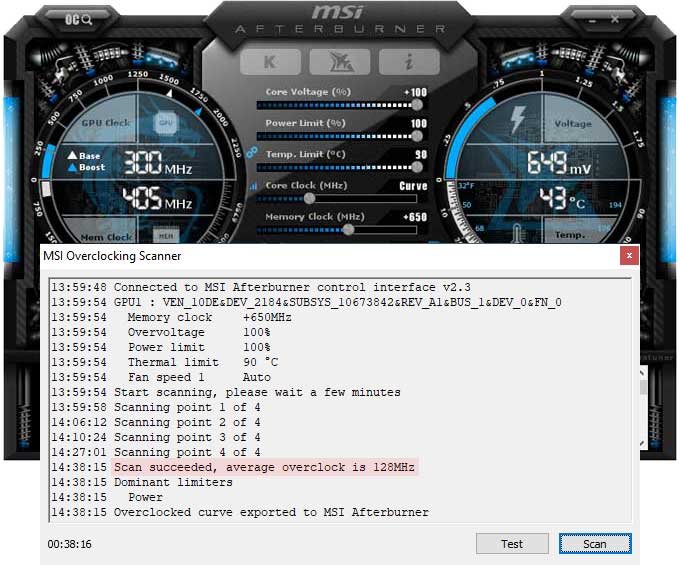Click the MSI dragon logo button
The image size is (680, 565).
click(340, 62)
